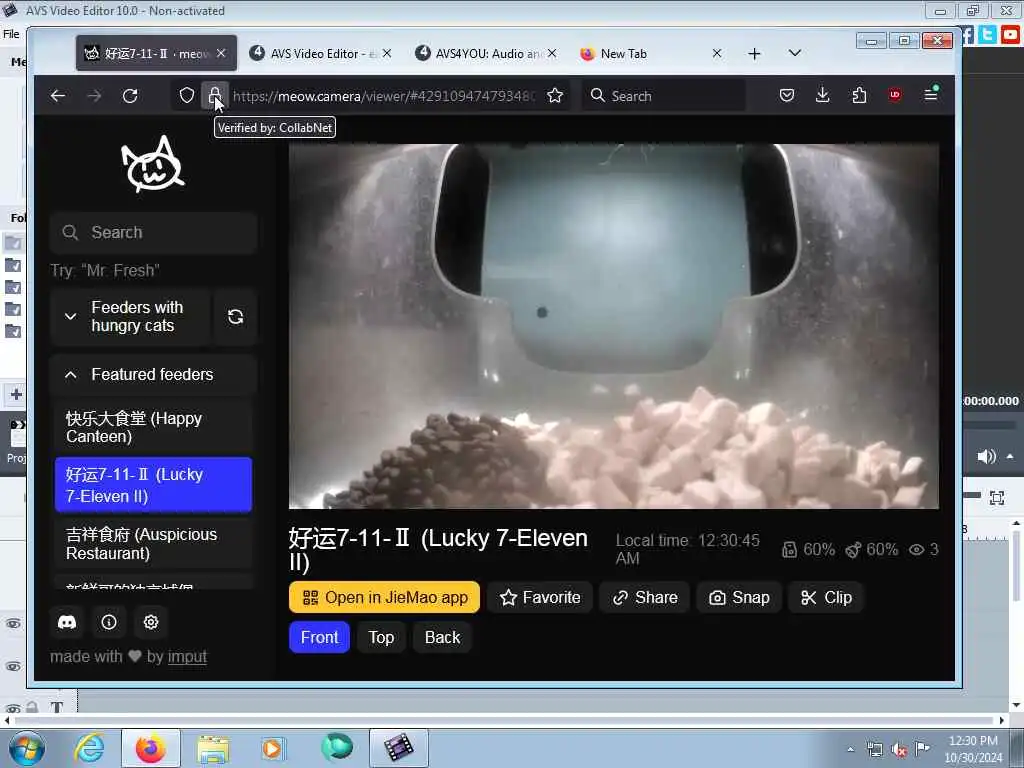1024x768 pixels.
Task: Add Lucky 7-Eleven II to favorites
Action: 540,598
